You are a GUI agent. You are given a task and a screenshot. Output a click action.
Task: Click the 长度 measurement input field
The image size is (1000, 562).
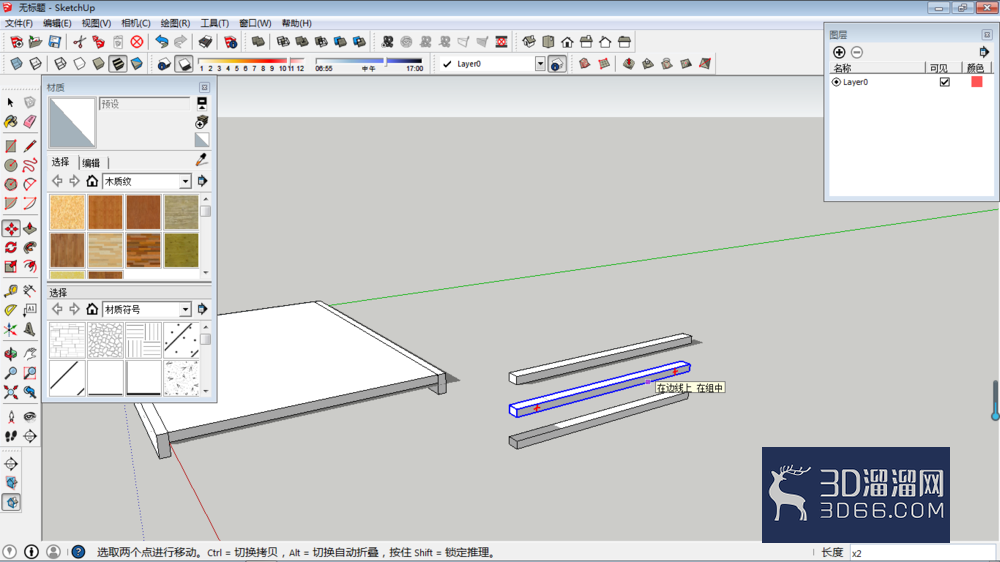click(922, 553)
